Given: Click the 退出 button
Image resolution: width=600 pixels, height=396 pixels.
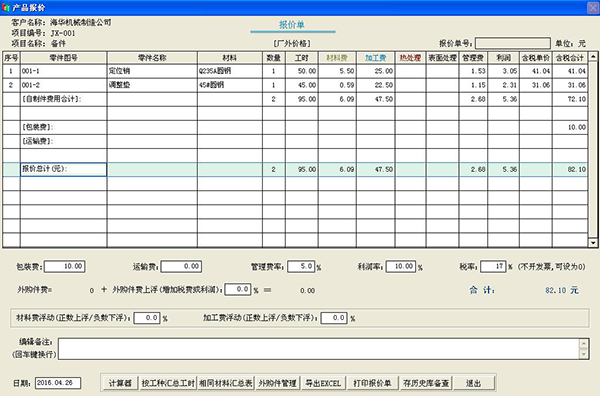Looking at the screenshot, I should click(x=473, y=383).
